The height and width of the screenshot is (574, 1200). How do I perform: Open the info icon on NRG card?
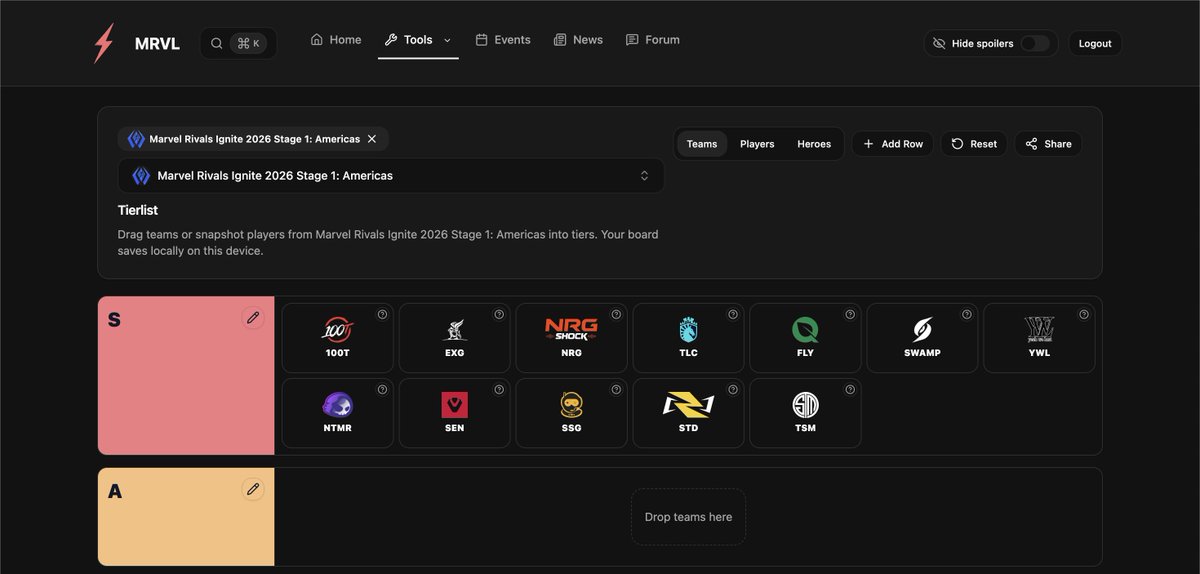coord(616,314)
